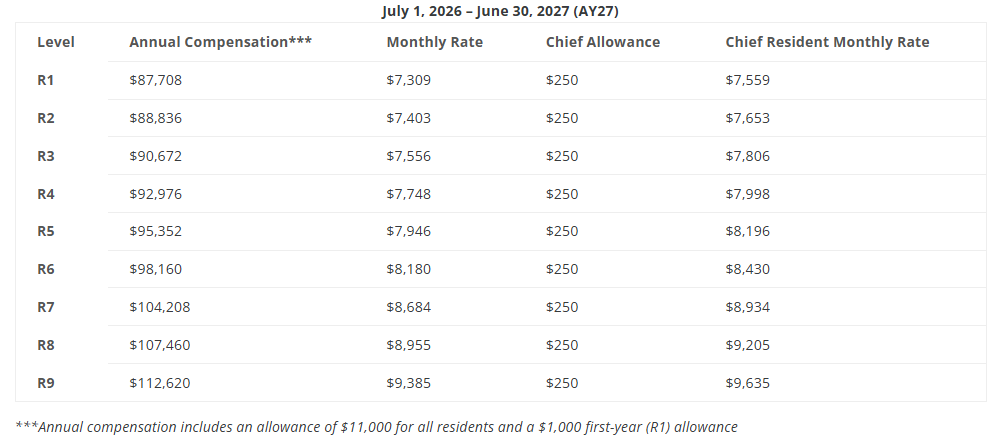Select the AY27 date range title
The width and height of the screenshot is (1000, 441).
(x=500, y=11)
